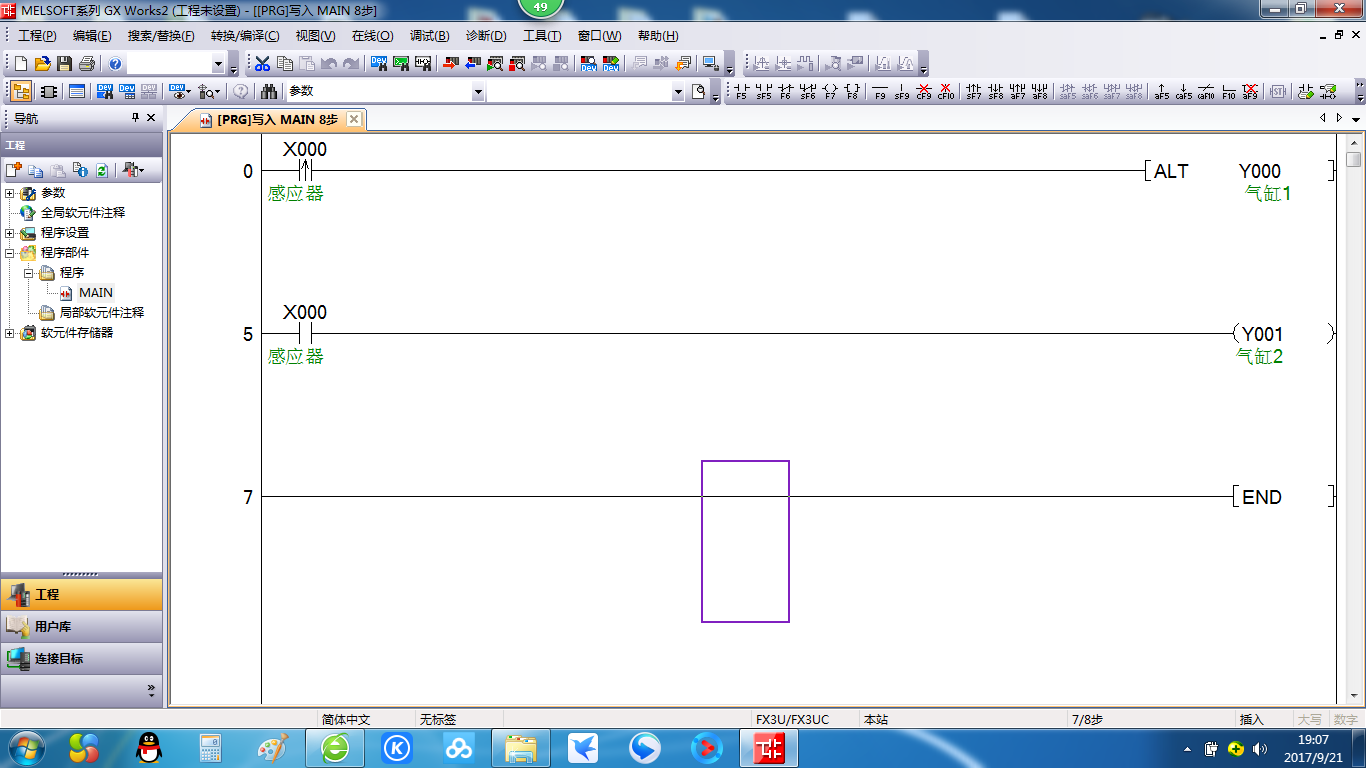Expand the 参数 tree node
1366x768 pixels.
(10, 193)
